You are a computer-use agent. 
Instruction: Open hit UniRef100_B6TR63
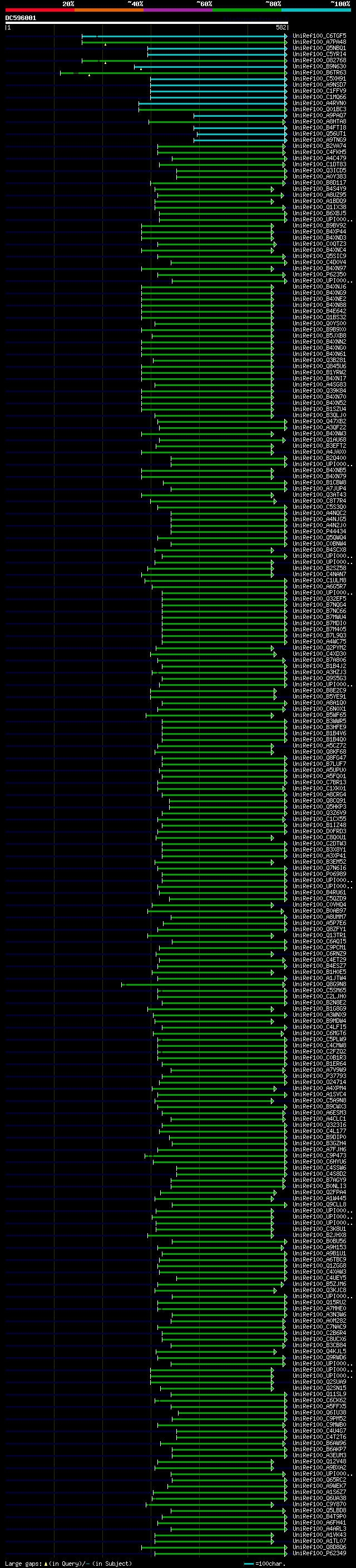pyautogui.click(x=319, y=72)
